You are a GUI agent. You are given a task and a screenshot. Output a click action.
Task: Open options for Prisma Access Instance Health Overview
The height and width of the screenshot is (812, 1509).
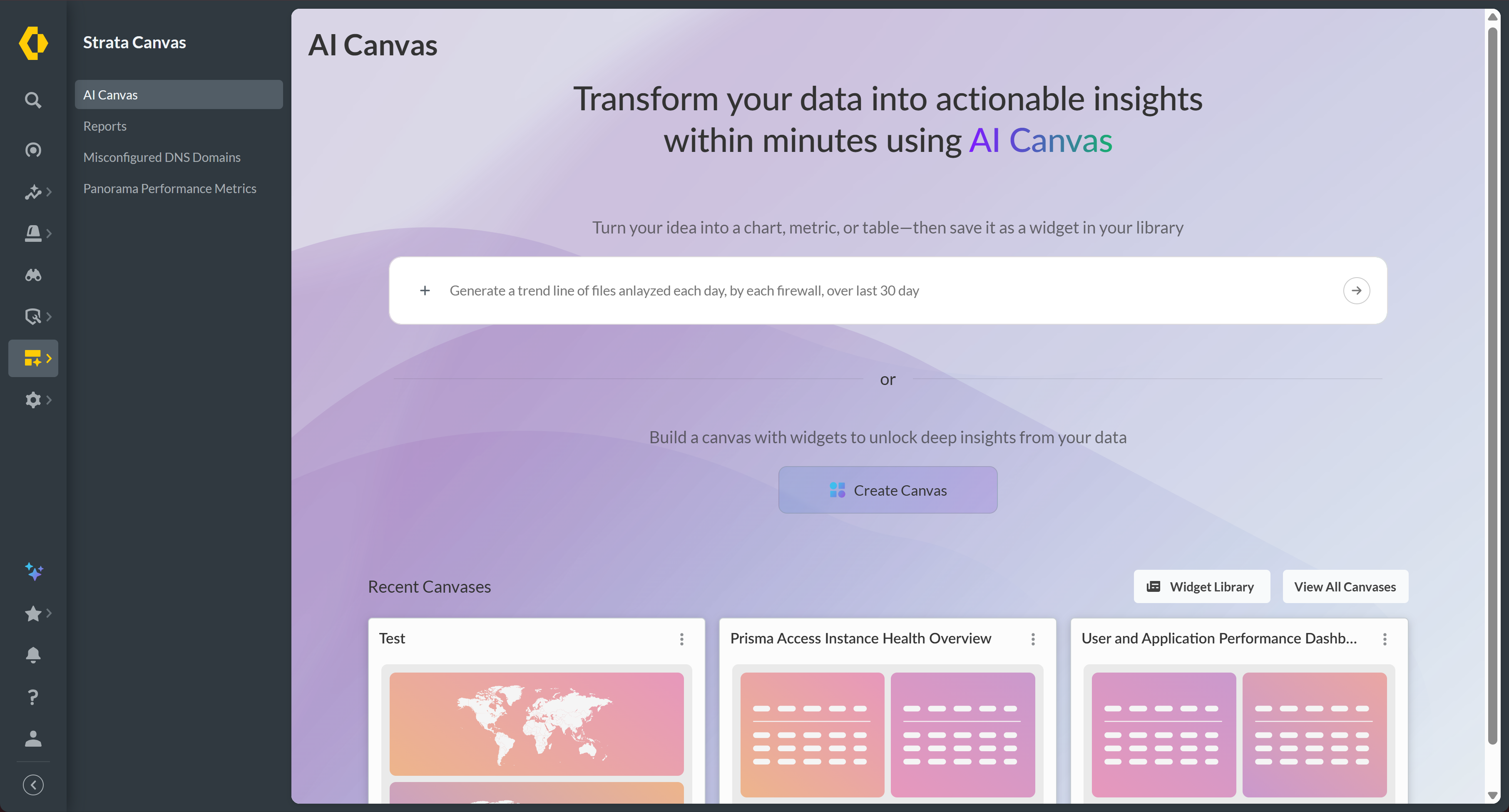click(x=1033, y=638)
